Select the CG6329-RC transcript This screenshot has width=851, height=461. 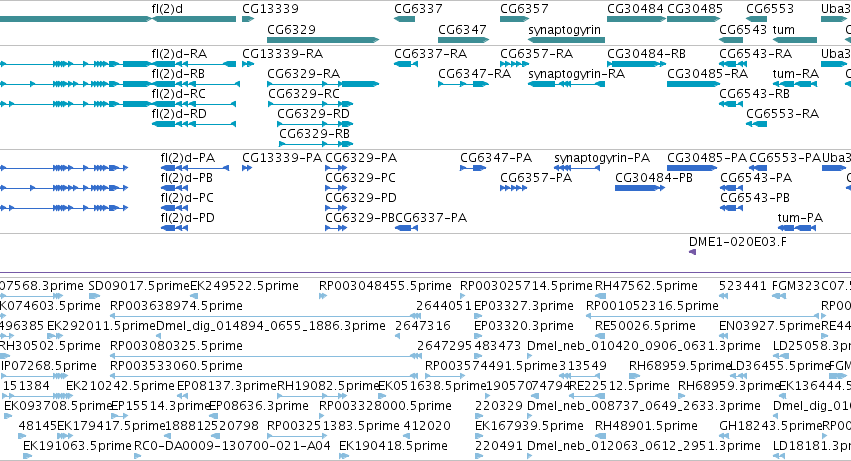click(310, 104)
